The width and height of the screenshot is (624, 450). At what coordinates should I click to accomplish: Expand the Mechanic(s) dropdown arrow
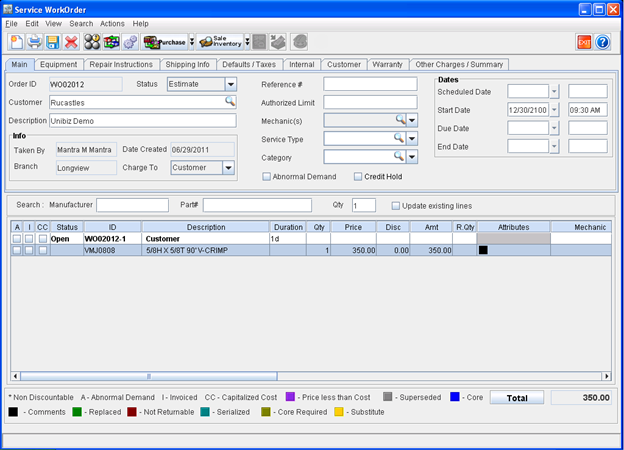click(x=412, y=120)
